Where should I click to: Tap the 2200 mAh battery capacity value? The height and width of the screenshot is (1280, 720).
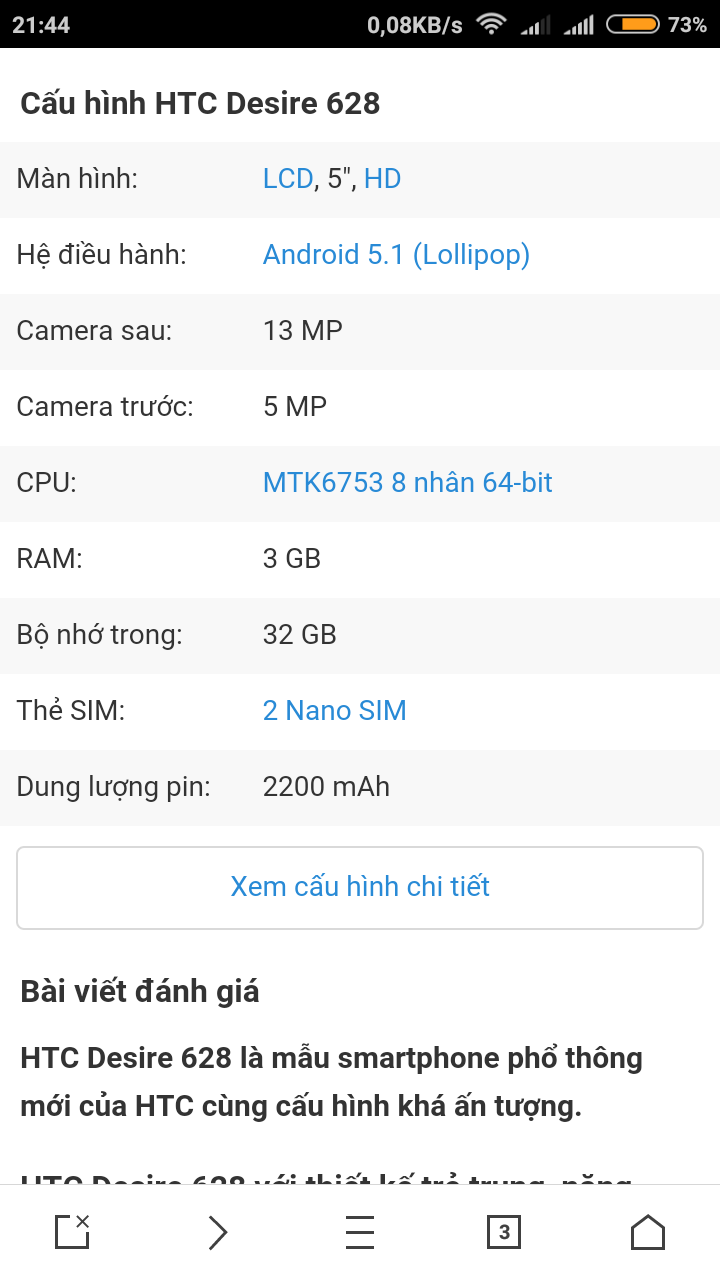point(326,787)
